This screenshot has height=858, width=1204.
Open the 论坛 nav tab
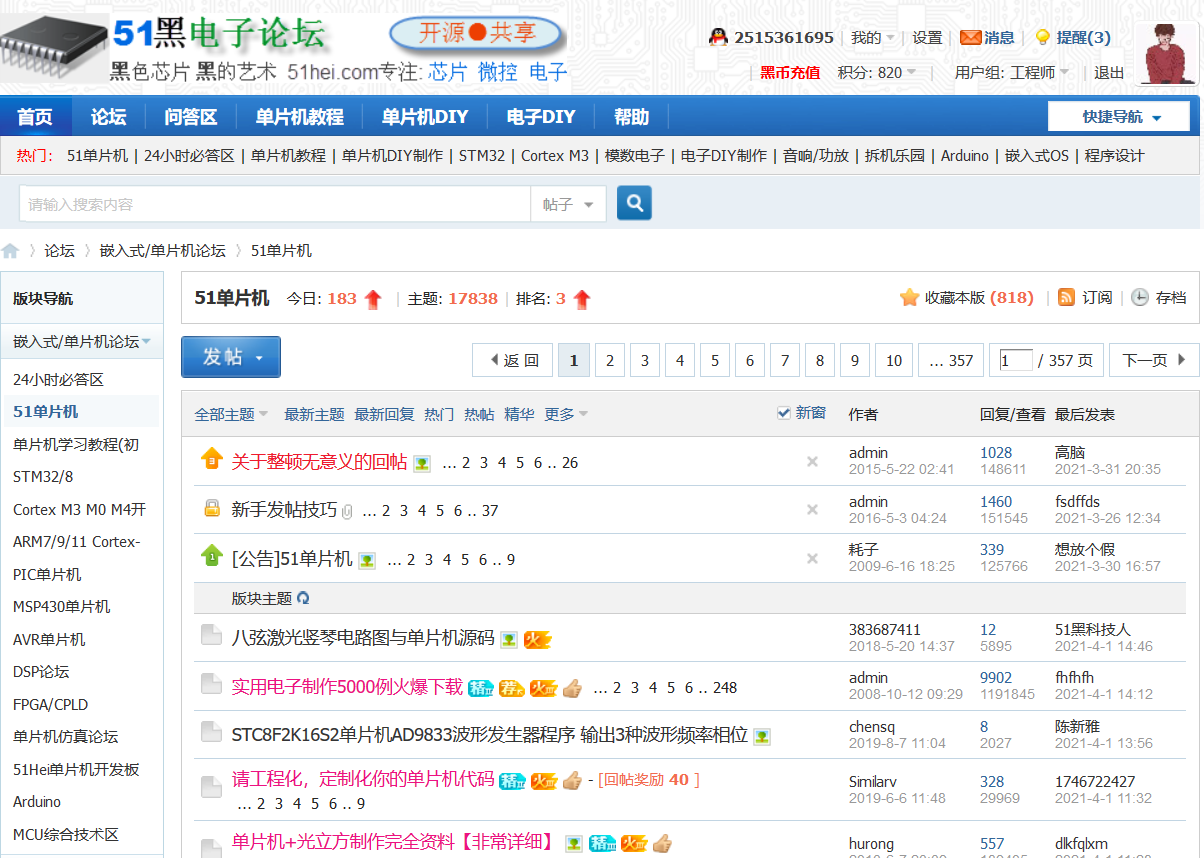coord(108,117)
